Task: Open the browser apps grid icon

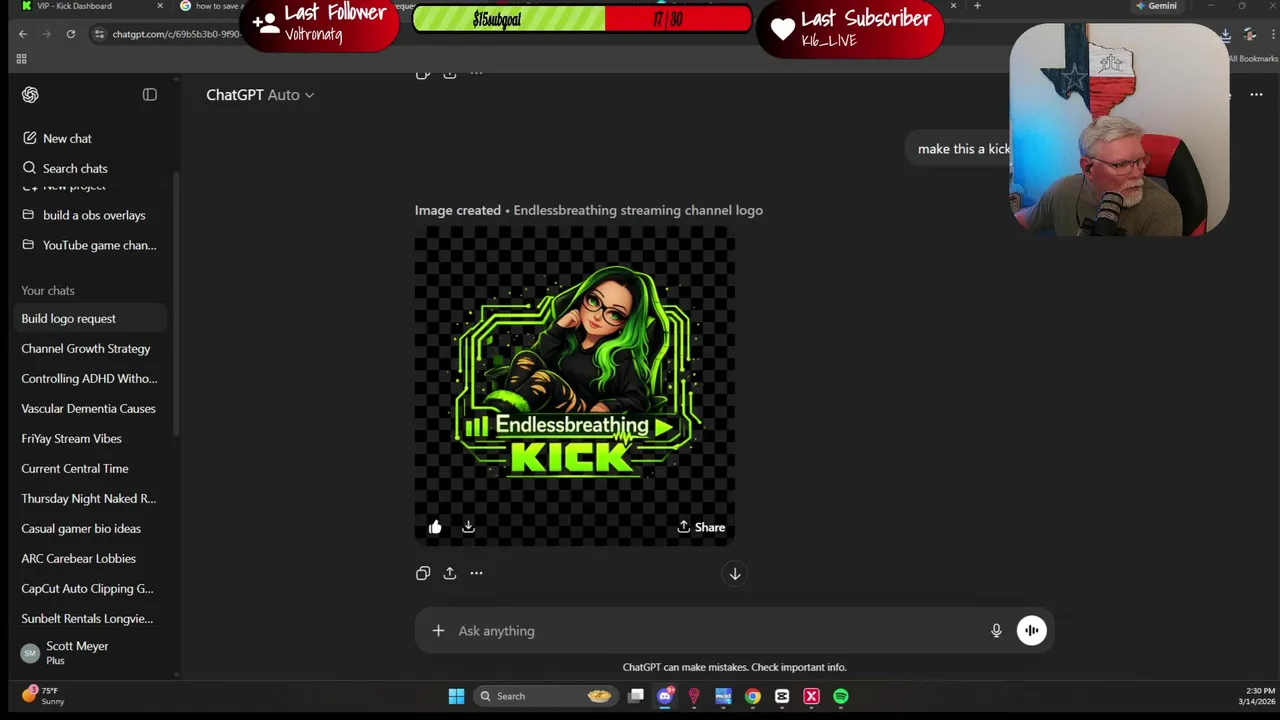Action: click(21, 59)
